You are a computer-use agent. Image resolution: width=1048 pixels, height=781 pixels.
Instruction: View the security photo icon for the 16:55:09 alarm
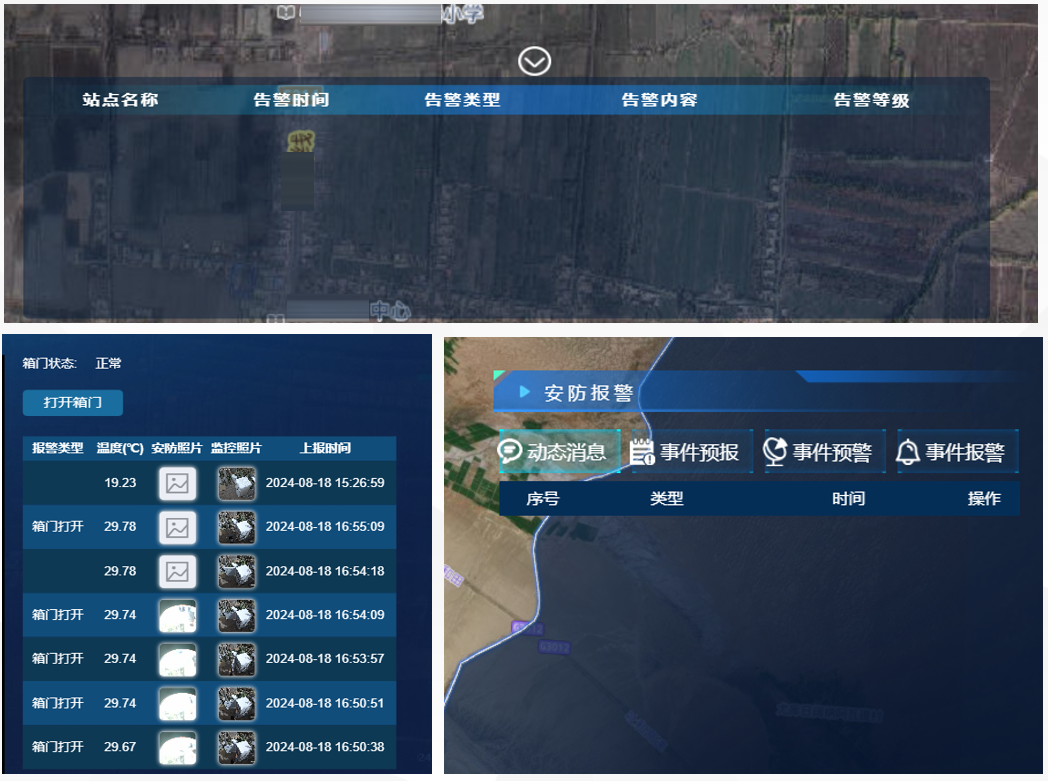click(x=177, y=527)
